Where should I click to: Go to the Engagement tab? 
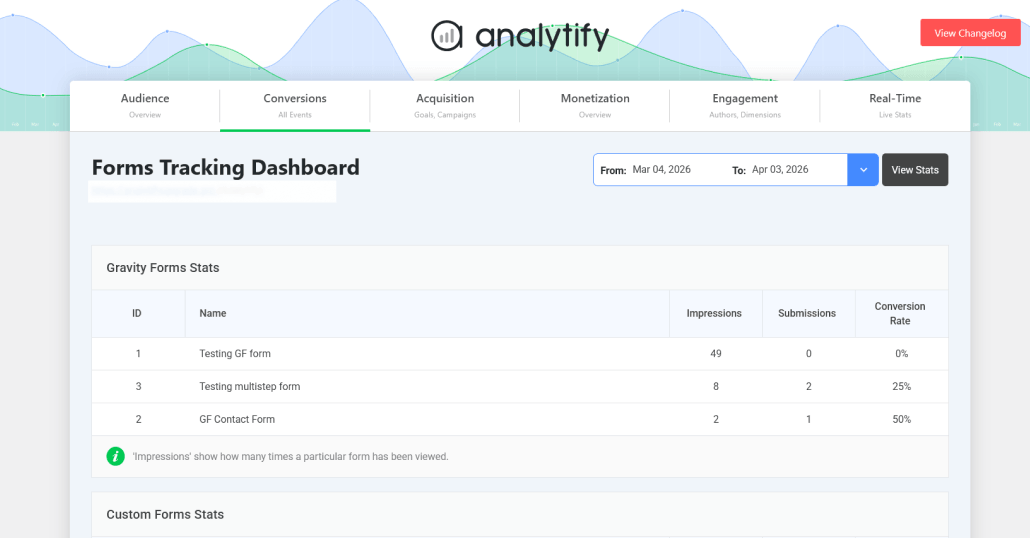point(745,106)
